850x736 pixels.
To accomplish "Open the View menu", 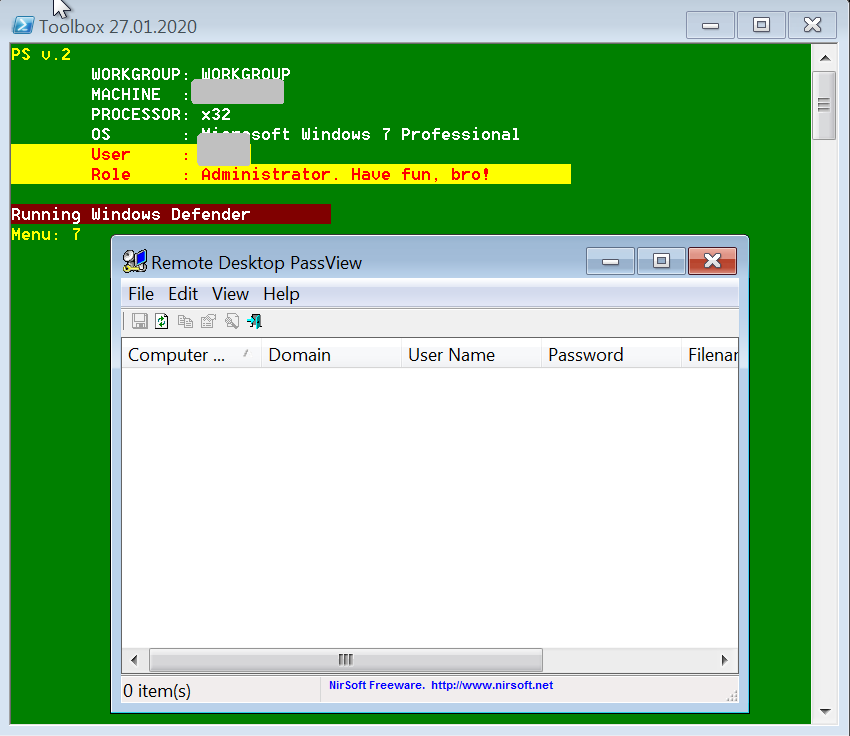I will (230, 294).
